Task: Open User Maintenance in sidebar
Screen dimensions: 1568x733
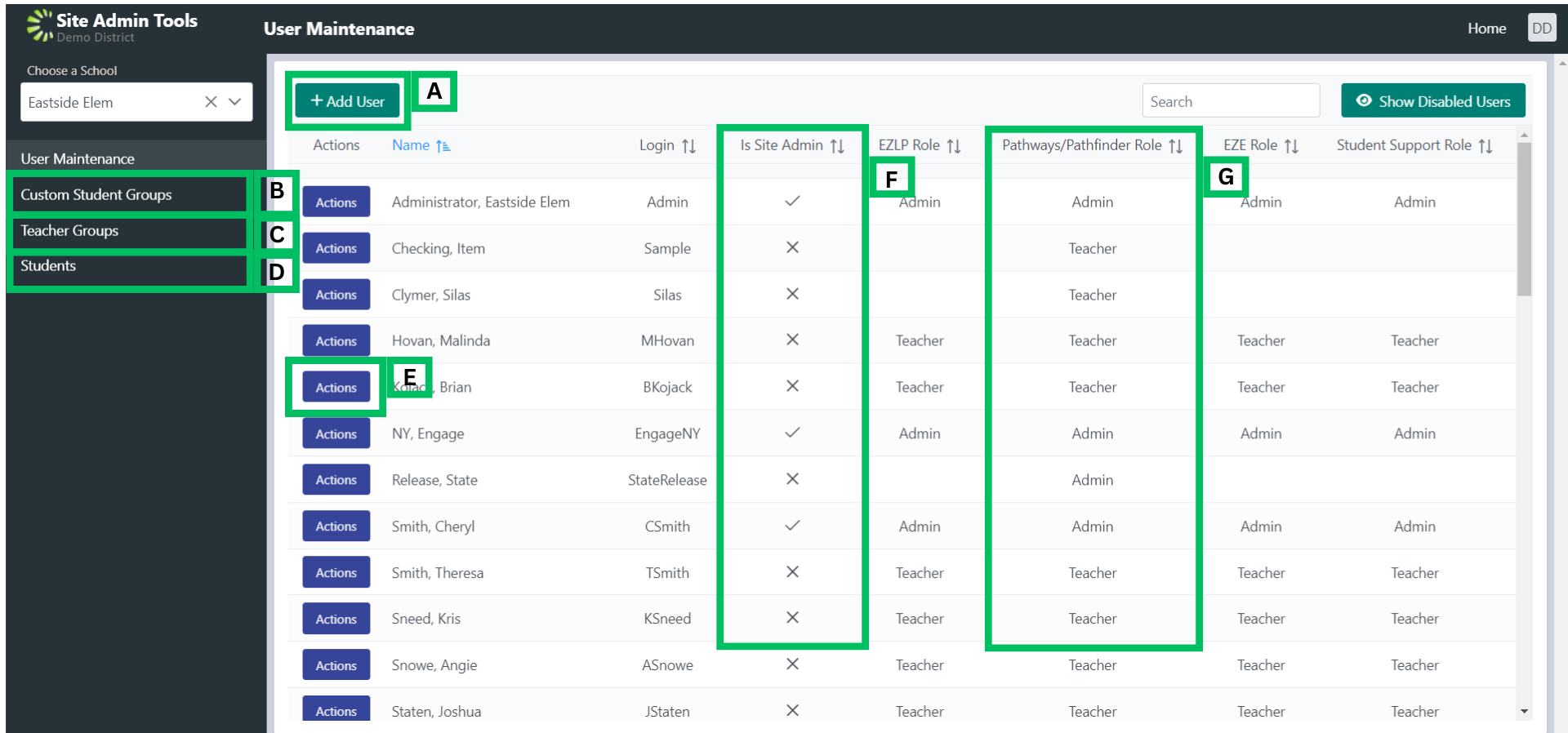Action: point(78,158)
